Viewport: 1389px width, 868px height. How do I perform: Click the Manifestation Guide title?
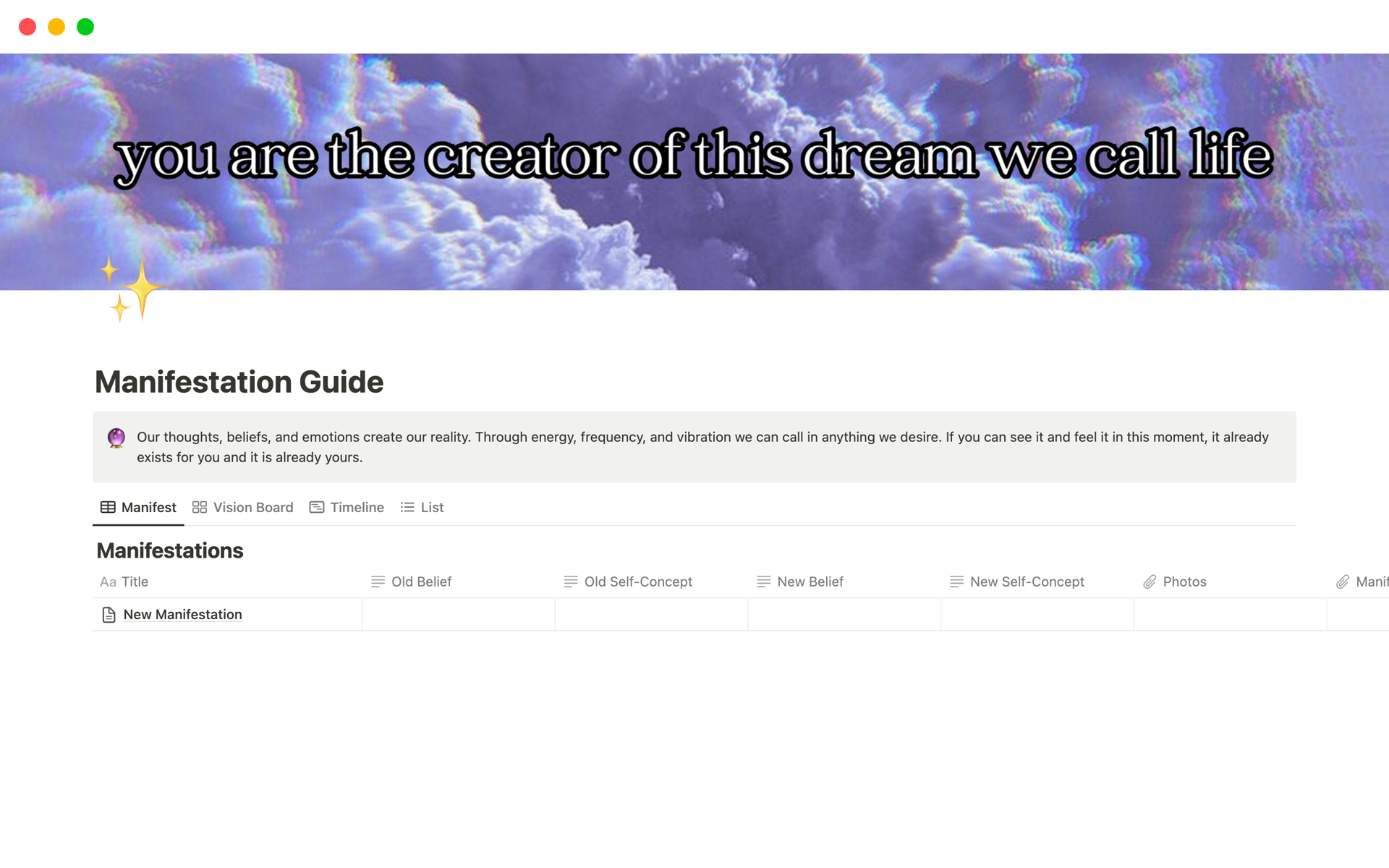click(238, 381)
